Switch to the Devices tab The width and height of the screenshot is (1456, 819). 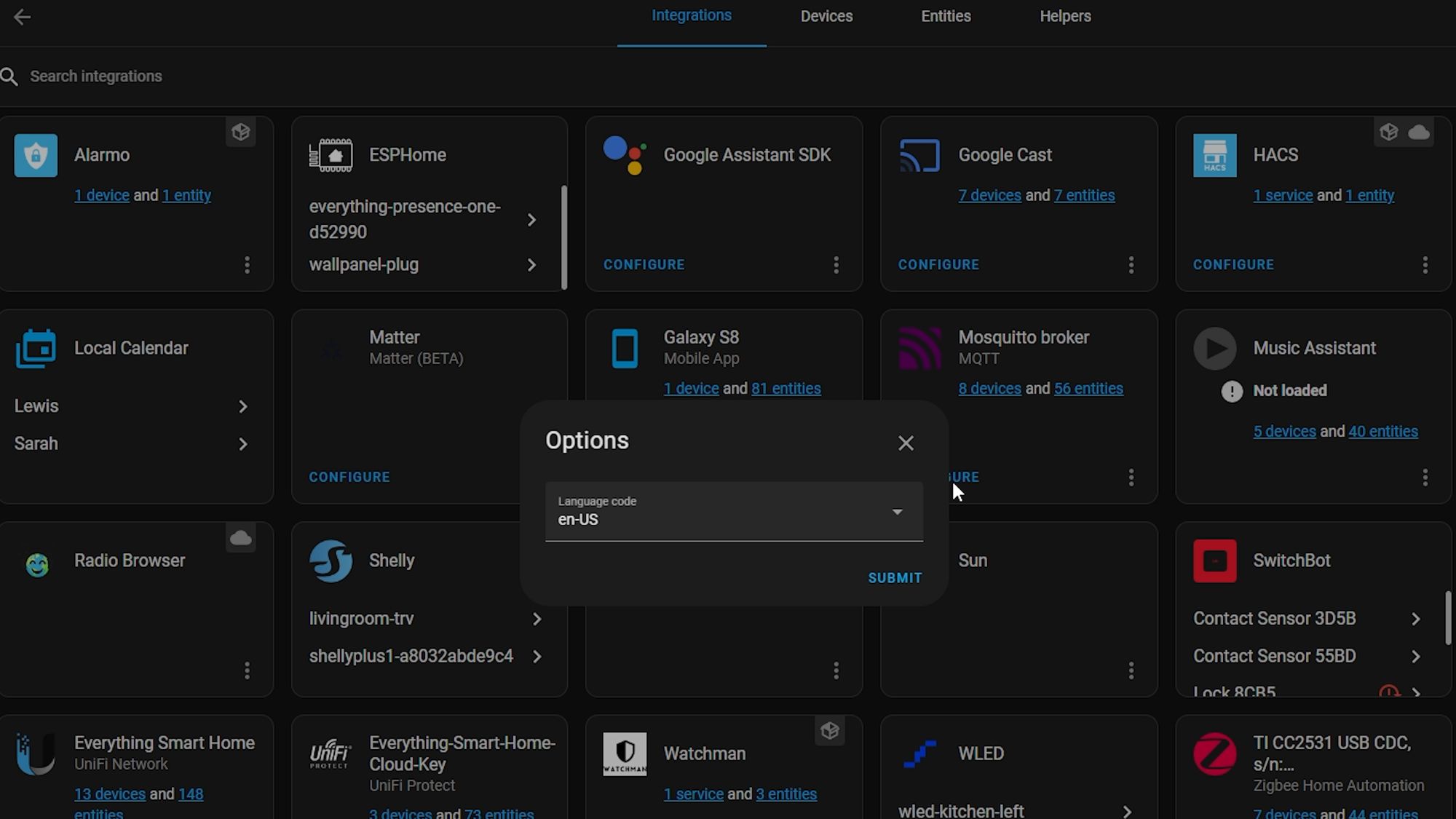pyautogui.click(x=826, y=15)
